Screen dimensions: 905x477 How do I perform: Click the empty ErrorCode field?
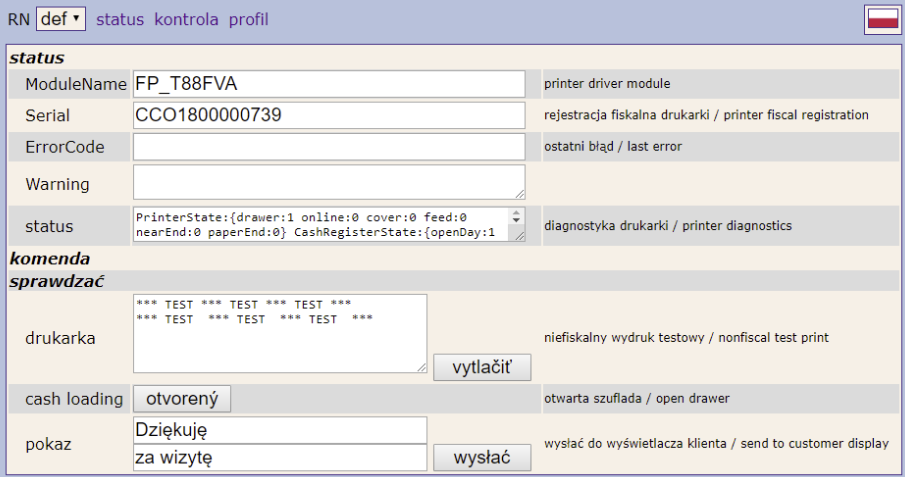(x=328, y=147)
